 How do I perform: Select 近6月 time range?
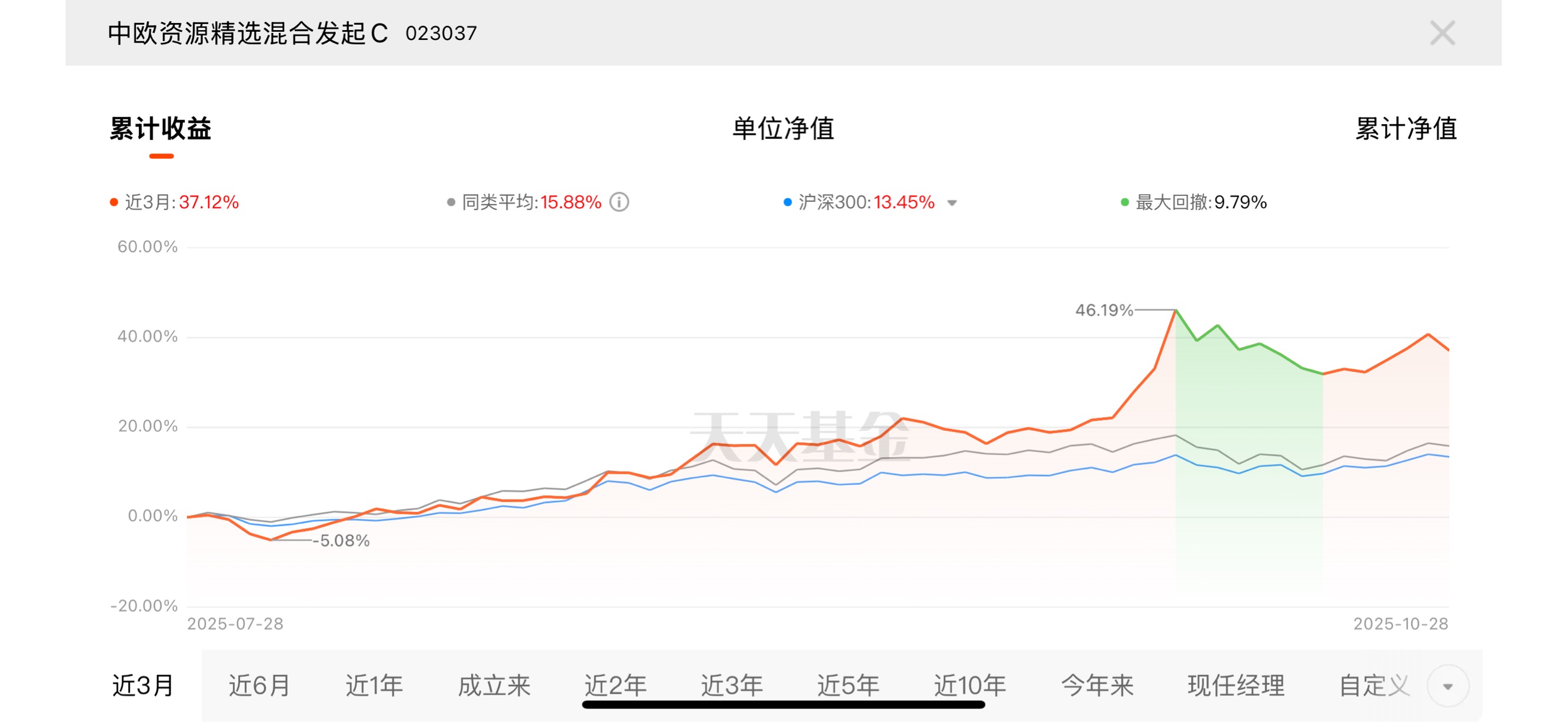(x=259, y=686)
